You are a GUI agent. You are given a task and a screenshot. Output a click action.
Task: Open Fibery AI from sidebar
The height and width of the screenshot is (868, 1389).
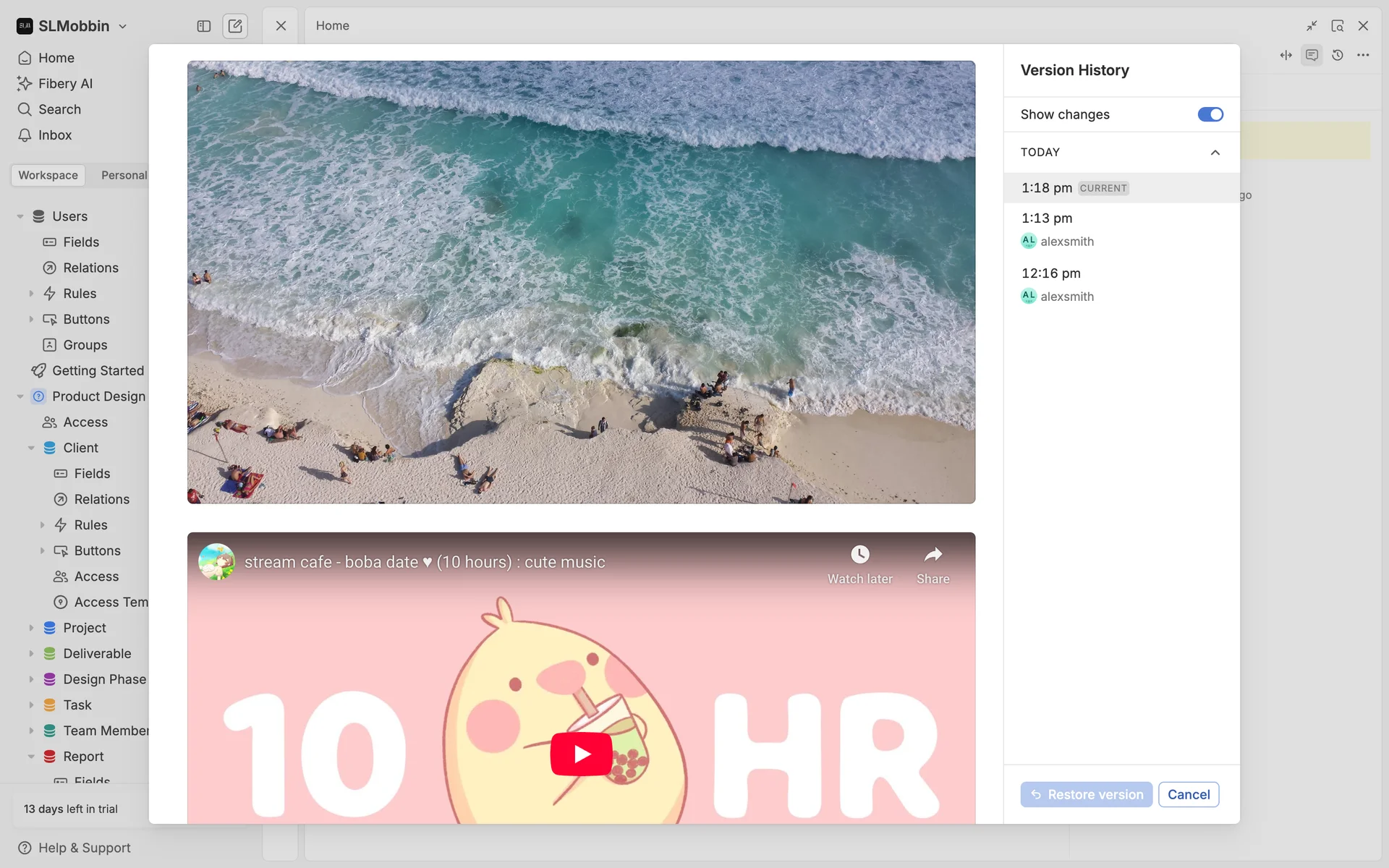click(x=65, y=83)
